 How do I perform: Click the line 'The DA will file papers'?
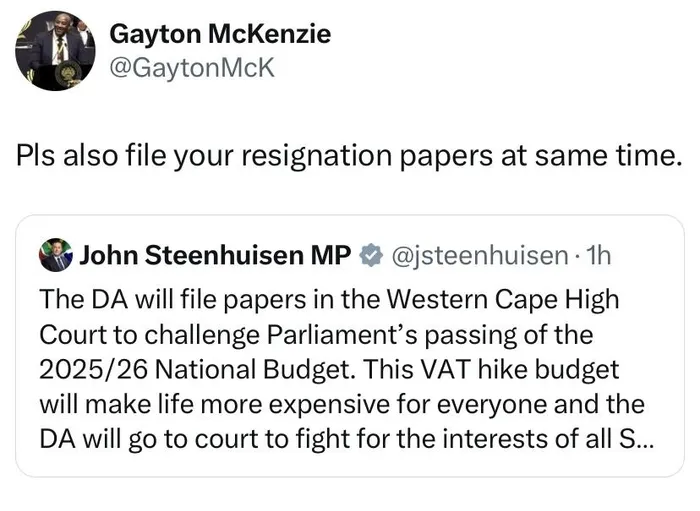(329, 299)
